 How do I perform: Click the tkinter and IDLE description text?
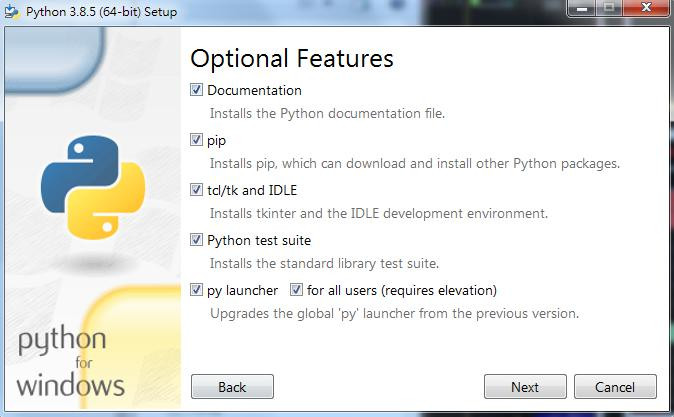tap(379, 214)
